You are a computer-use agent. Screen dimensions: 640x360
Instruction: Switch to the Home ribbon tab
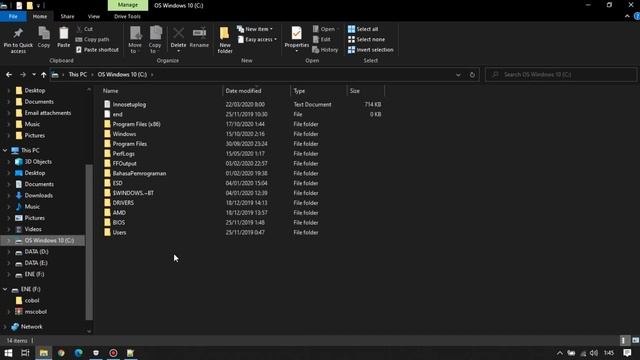point(40,16)
